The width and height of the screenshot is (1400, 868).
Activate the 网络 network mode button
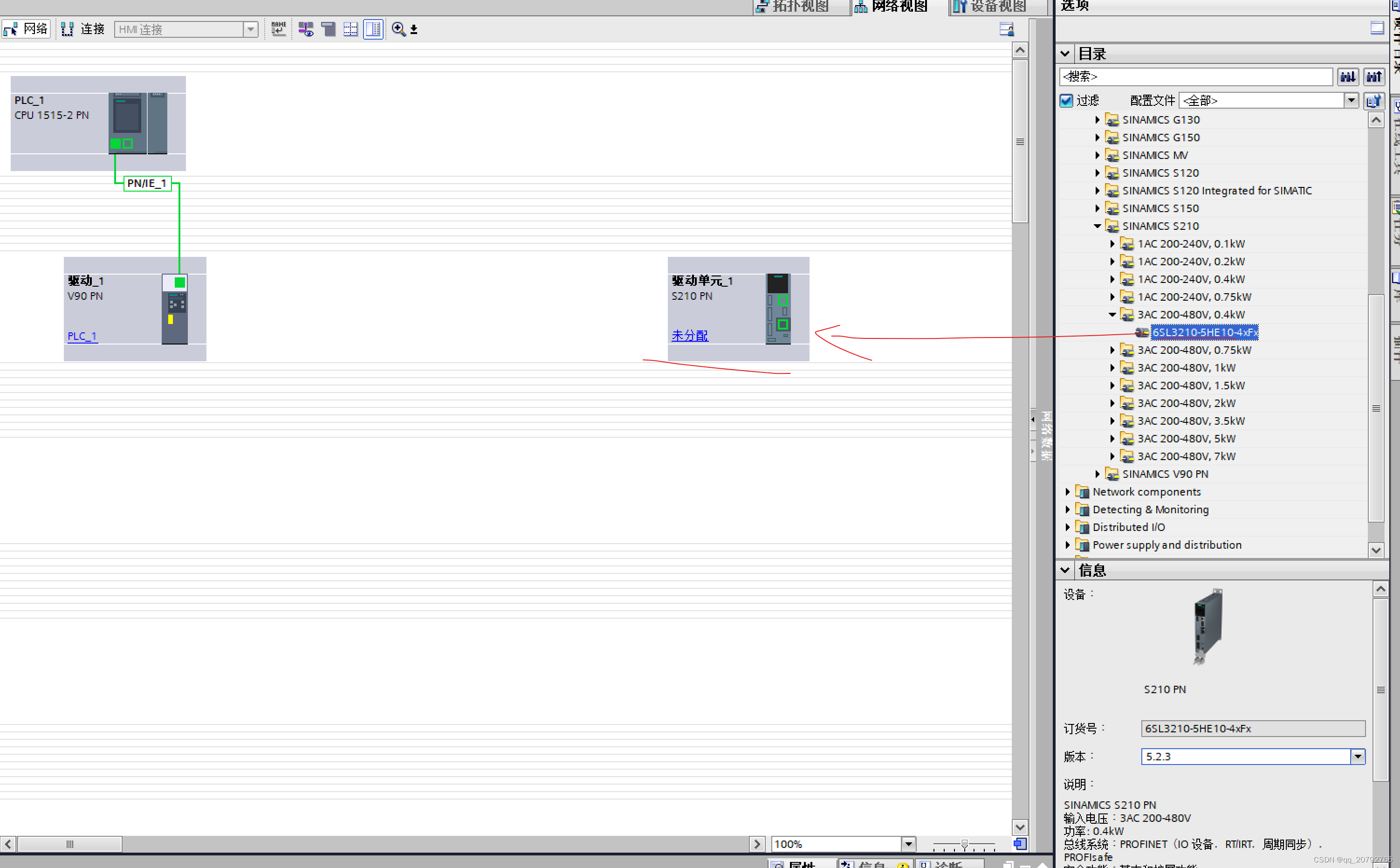click(26, 29)
